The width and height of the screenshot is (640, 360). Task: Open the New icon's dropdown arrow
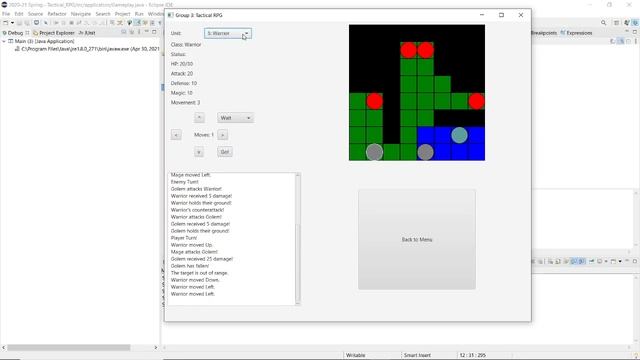pyautogui.click(x=12, y=23)
